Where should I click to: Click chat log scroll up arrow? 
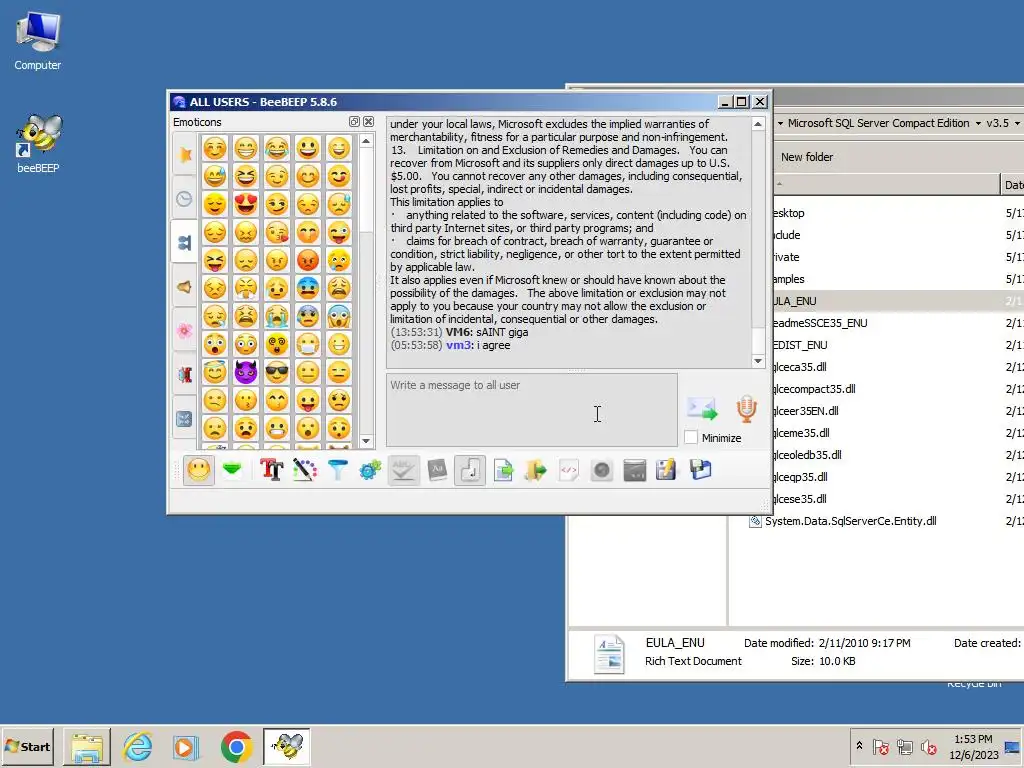coord(758,124)
